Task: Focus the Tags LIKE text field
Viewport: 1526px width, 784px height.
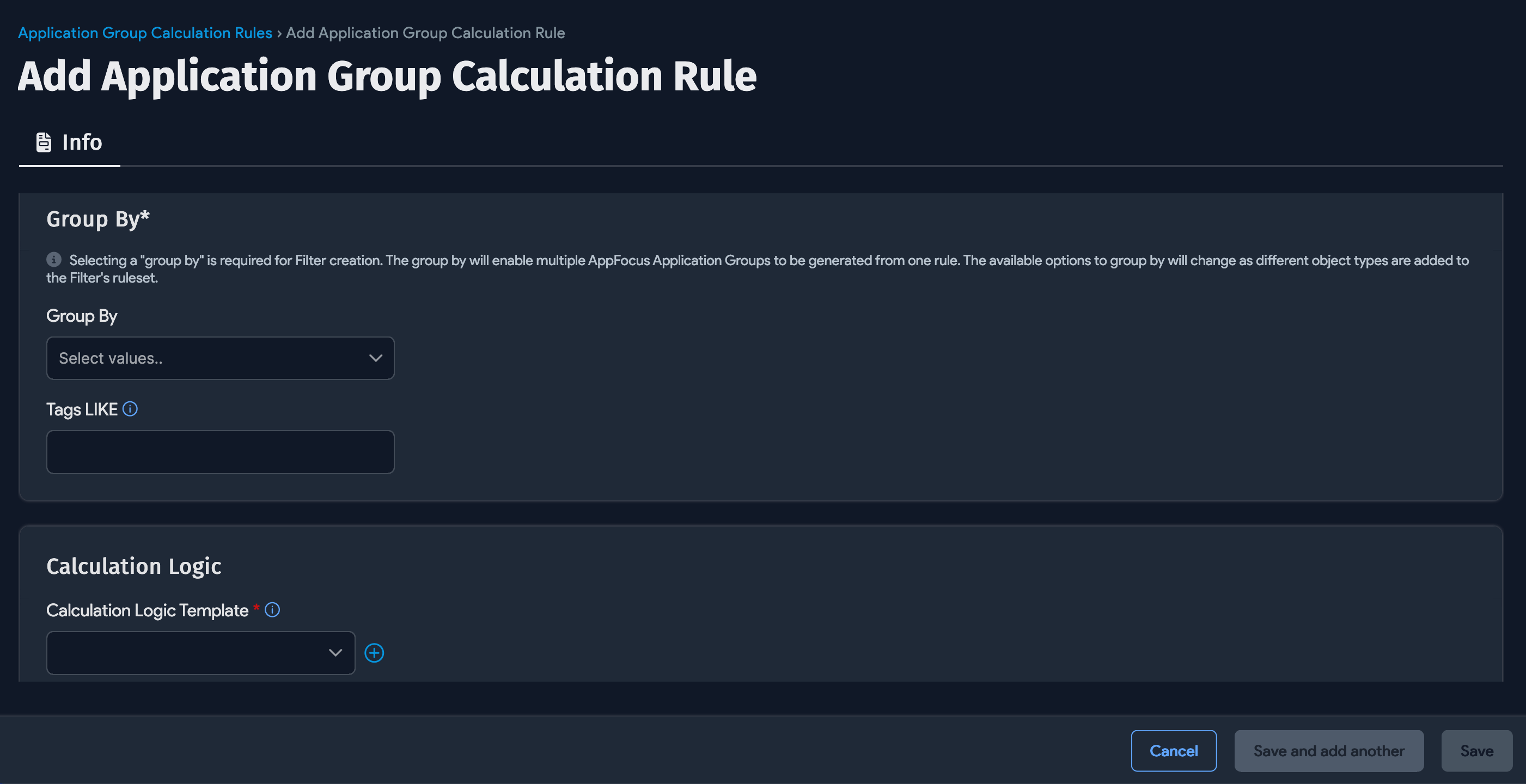Action: [221, 452]
